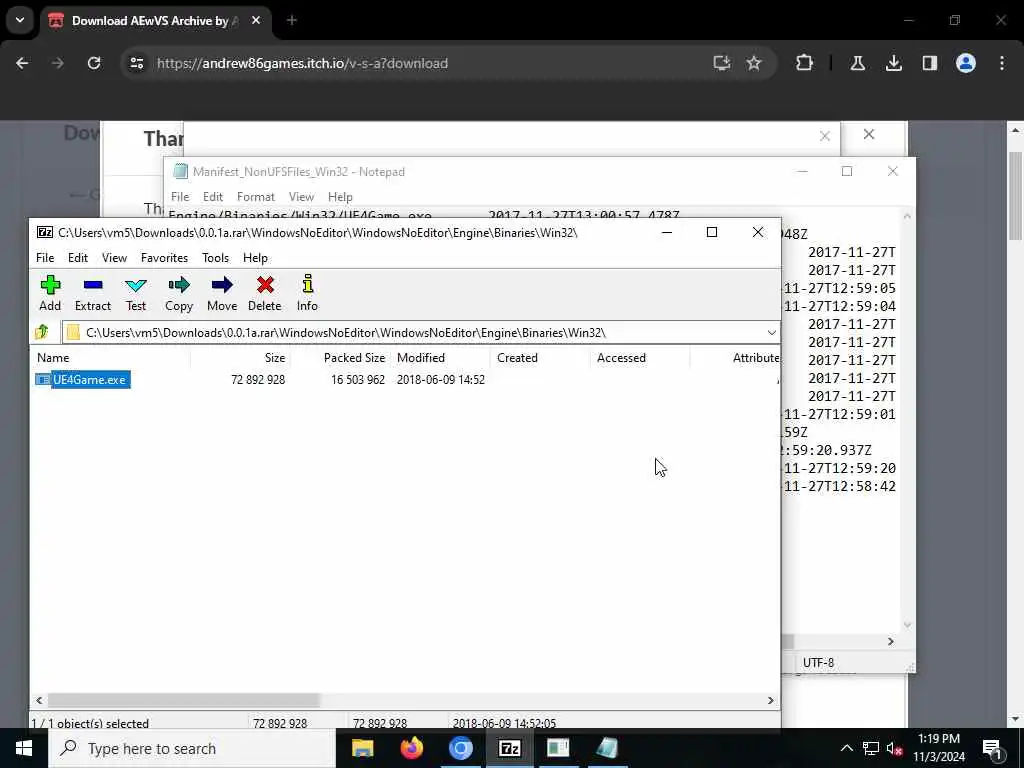Open Notepad's View menu

point(301,197)
